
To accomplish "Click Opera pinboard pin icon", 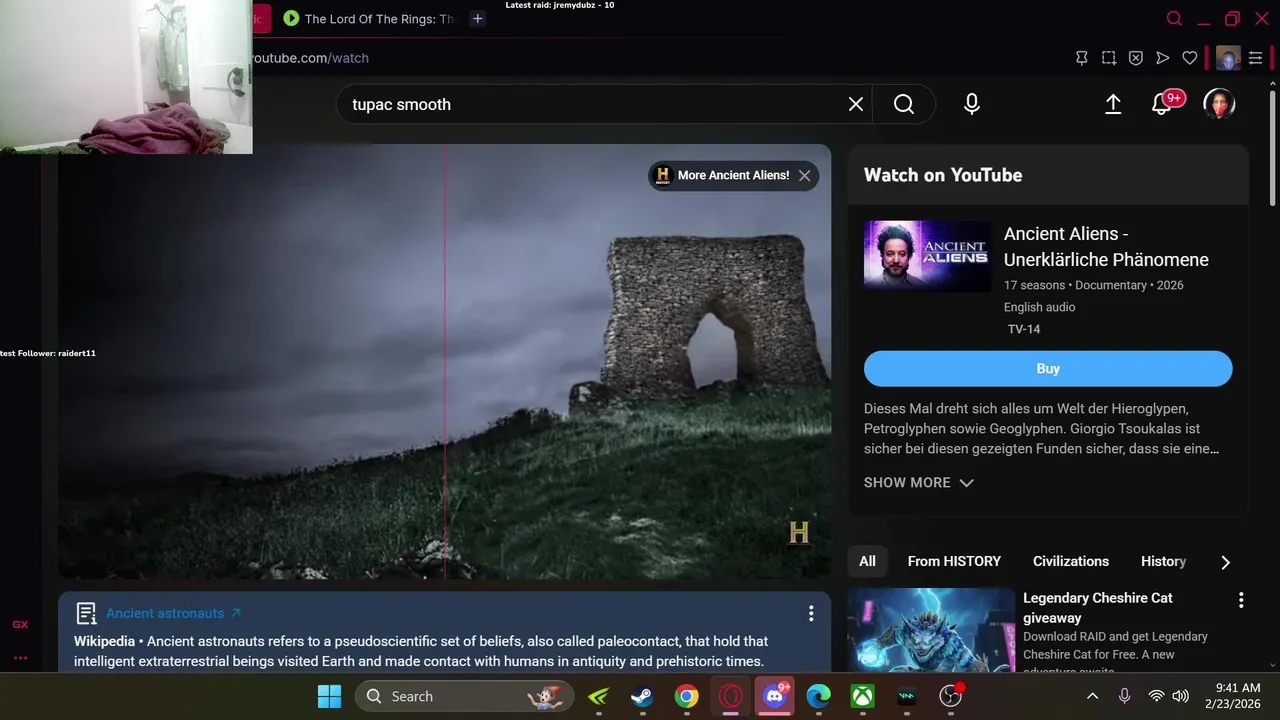I will click(x=1082, y=58).
